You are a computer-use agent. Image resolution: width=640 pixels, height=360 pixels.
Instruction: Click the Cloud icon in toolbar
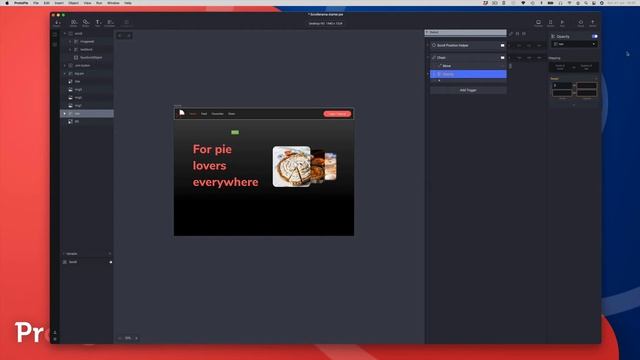580,23
